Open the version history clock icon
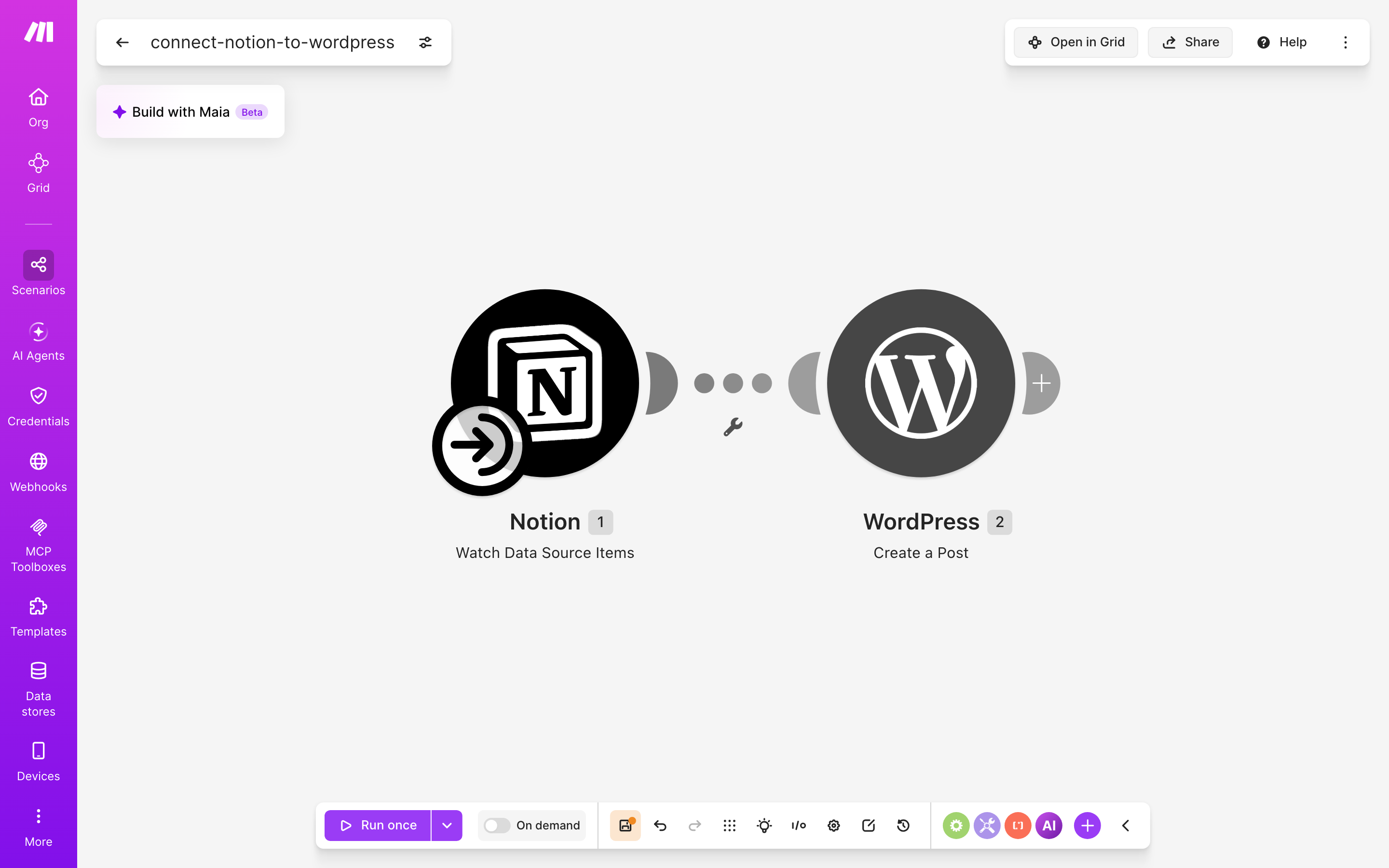The width and height of the screenshot is (1389, 868). (x=903, y=826)
